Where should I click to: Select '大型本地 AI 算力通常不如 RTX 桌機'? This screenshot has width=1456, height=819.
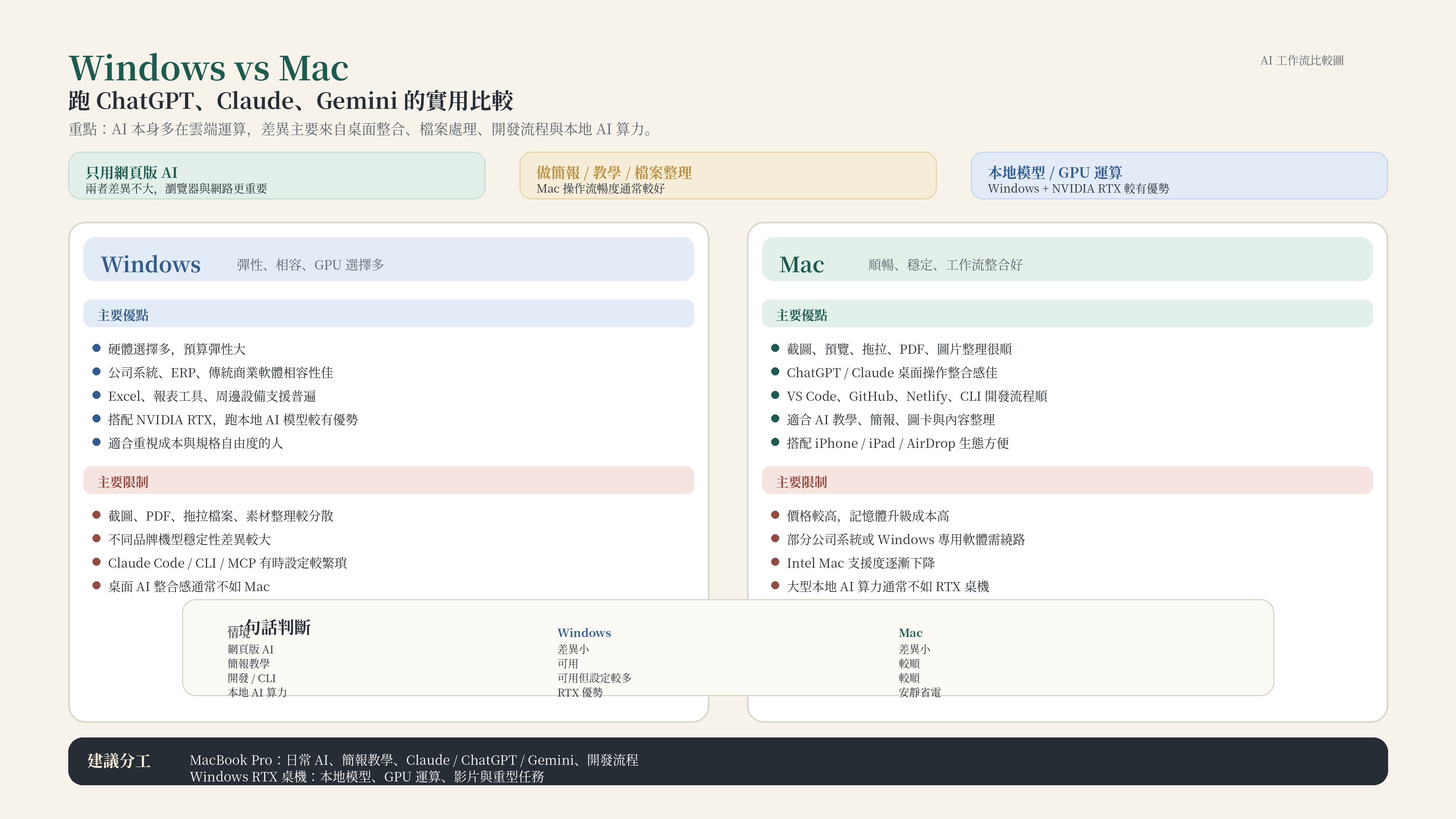tap(888, 586)
